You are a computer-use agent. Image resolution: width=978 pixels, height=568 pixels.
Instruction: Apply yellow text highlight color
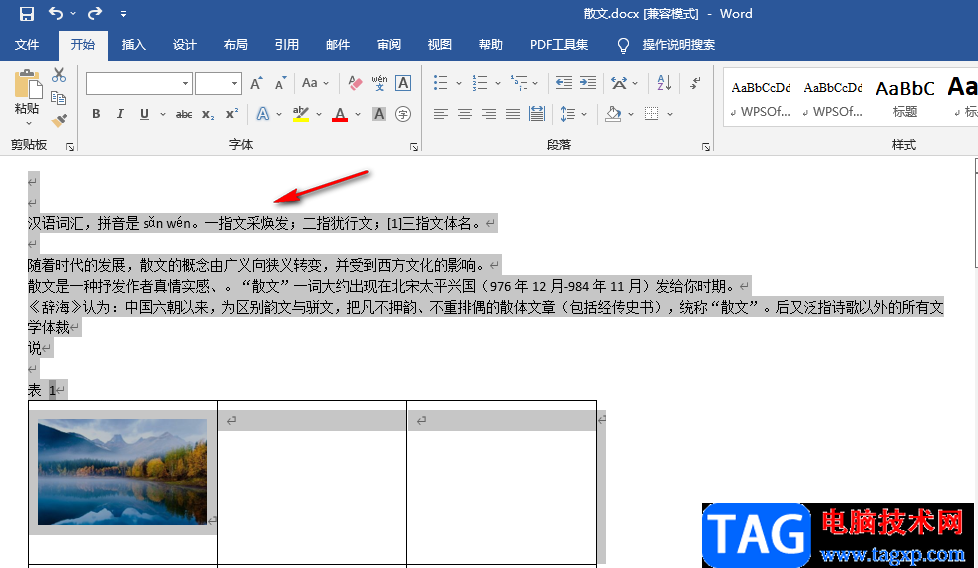(301, 114)
